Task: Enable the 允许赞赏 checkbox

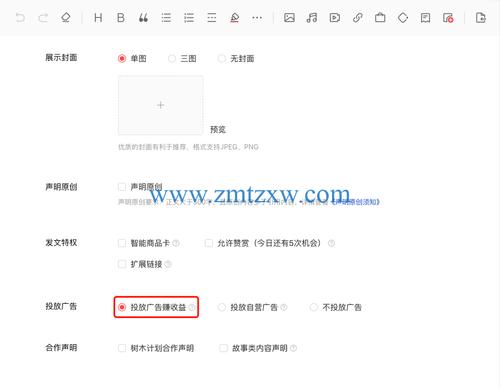Action: coord(209,243)
